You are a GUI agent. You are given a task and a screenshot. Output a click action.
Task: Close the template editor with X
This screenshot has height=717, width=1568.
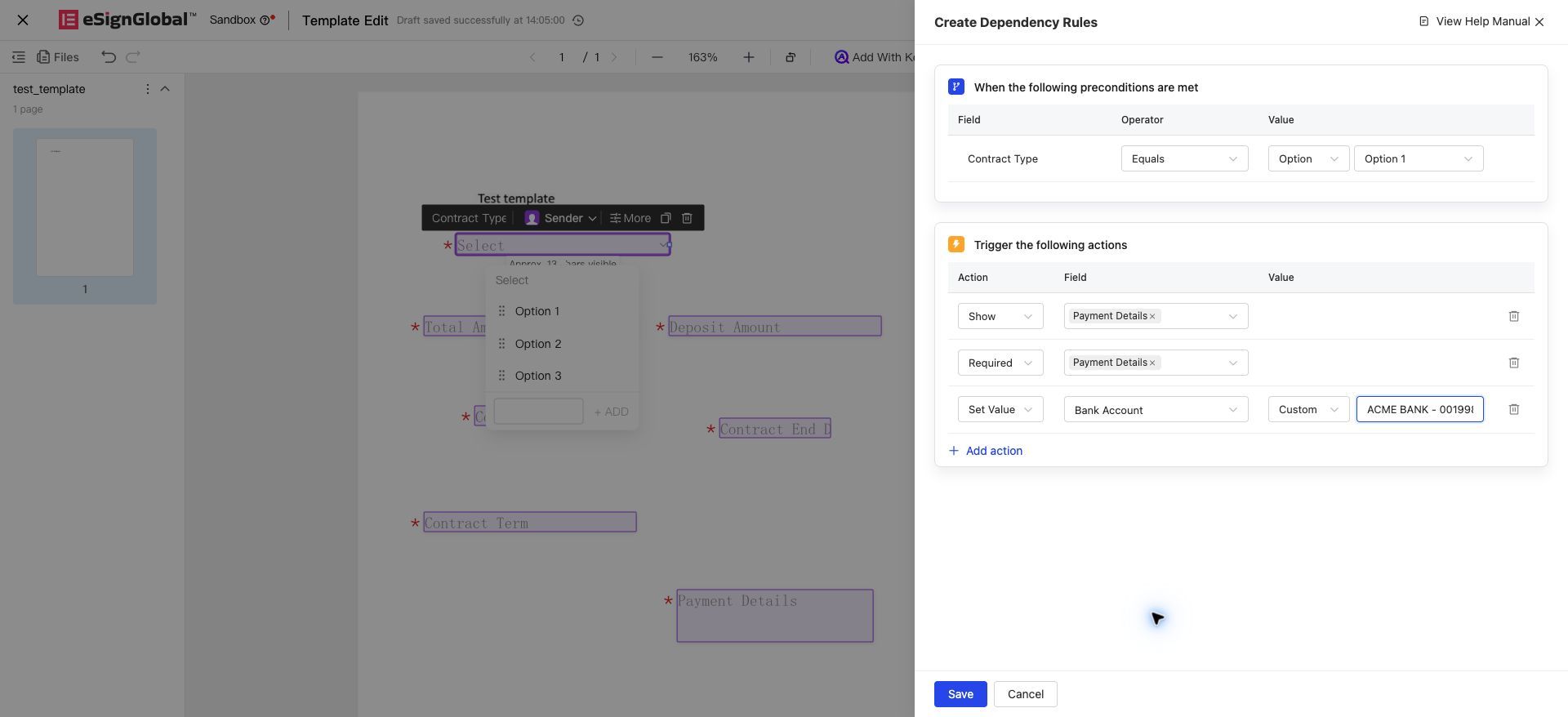[23, 20]
